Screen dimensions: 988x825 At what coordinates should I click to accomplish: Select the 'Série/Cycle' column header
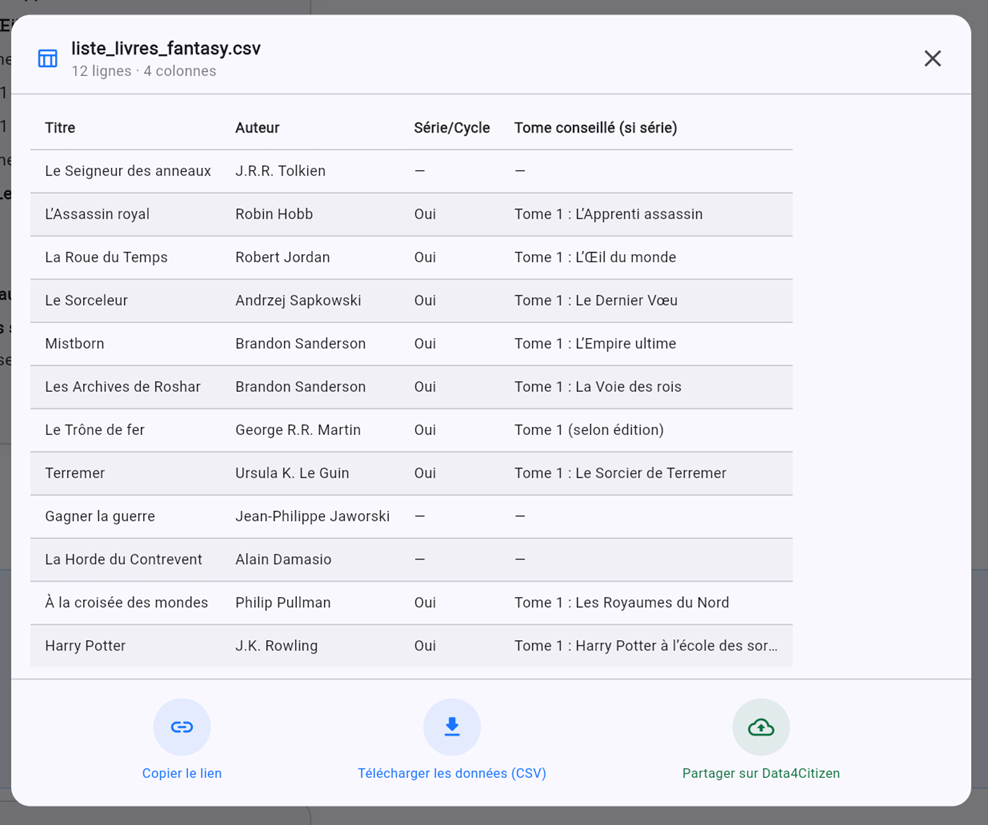tap(452, 128)
